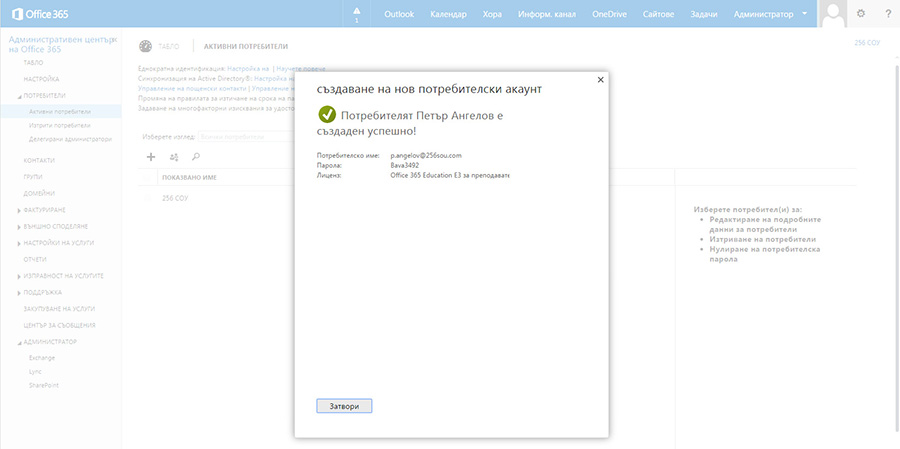Click the search users magnifier icon

pos(196,156)
